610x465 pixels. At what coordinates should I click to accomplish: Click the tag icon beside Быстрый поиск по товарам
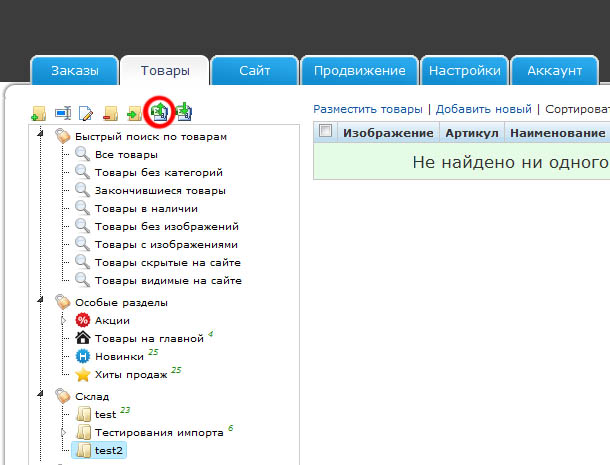point(63,136)
